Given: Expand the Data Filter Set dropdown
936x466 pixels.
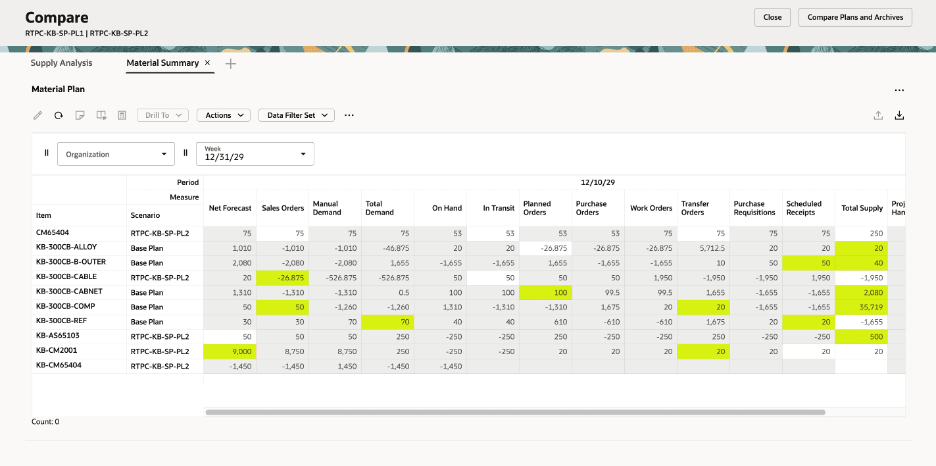Looking at the screenshot, I should [x=297, y=115].
